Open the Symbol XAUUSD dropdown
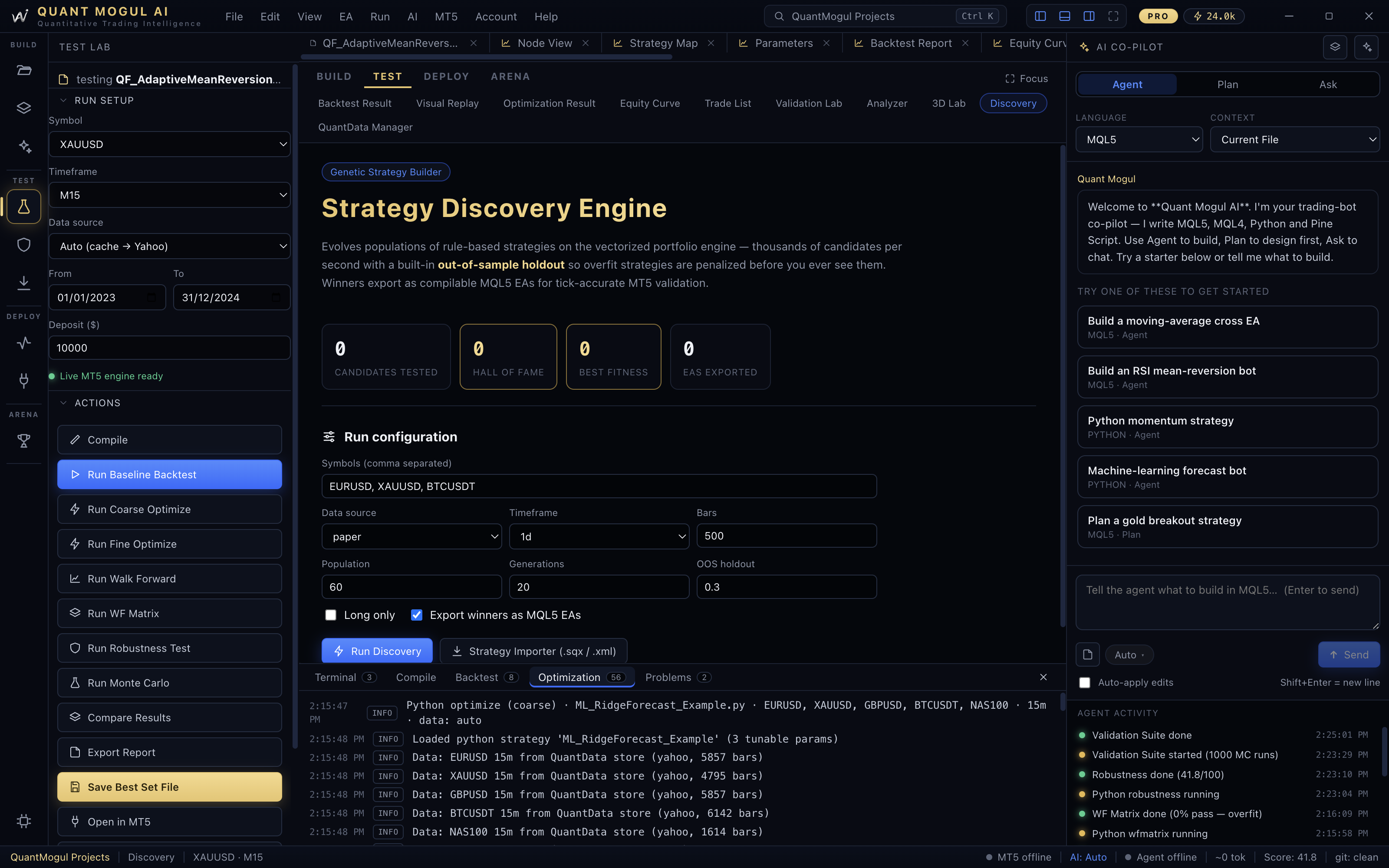1389x868 pixels. pos(169,144)
